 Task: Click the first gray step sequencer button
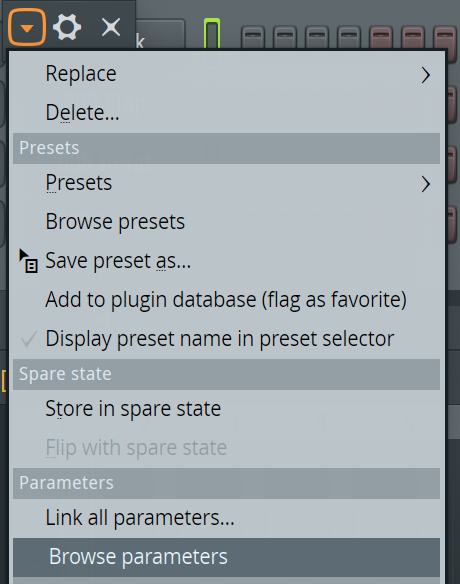[253, 37]
